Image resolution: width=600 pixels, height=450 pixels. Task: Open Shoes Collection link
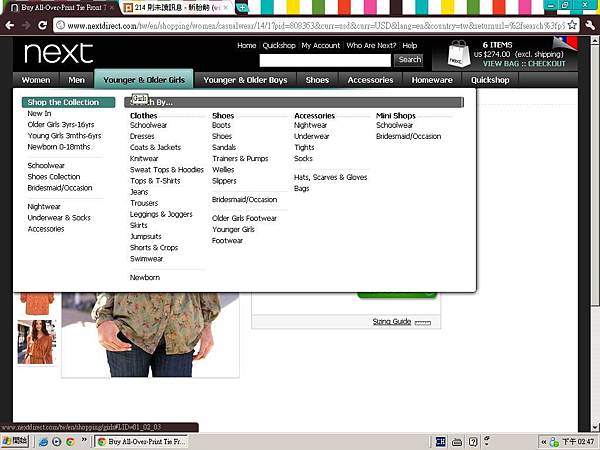(54, 177)
